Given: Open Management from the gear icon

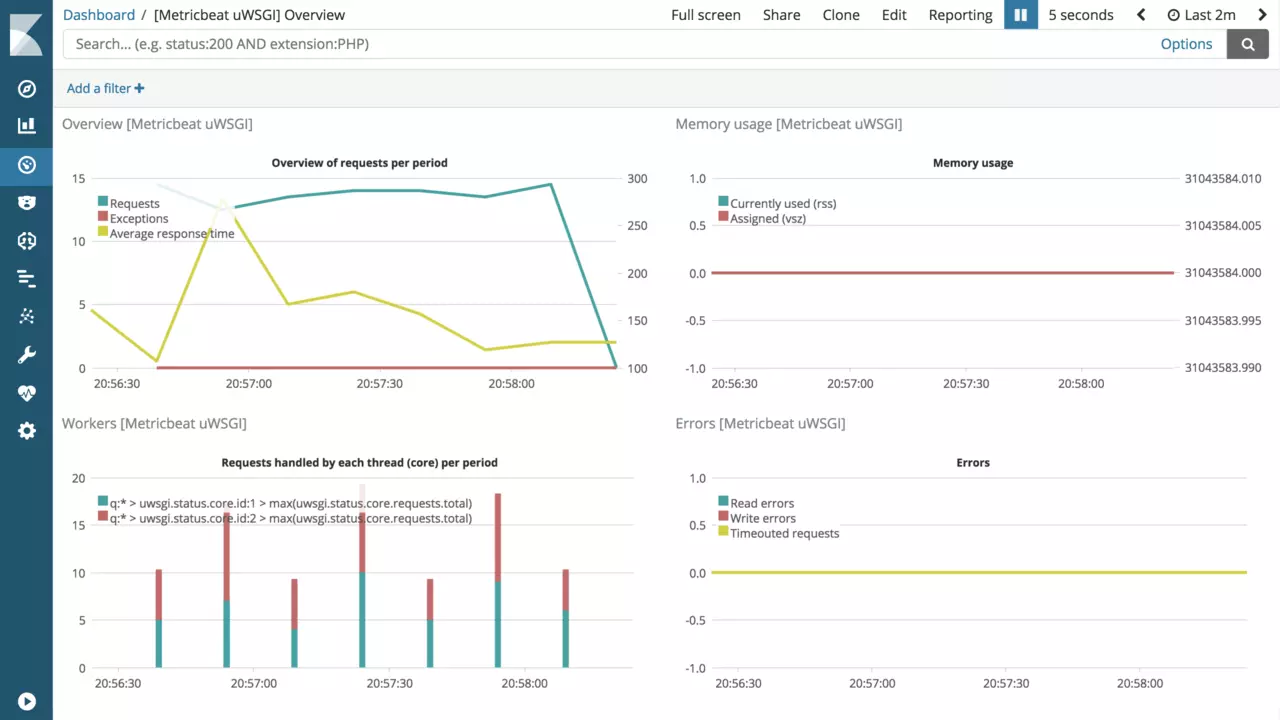Looking at the screenshot, I should click(27, 431).
